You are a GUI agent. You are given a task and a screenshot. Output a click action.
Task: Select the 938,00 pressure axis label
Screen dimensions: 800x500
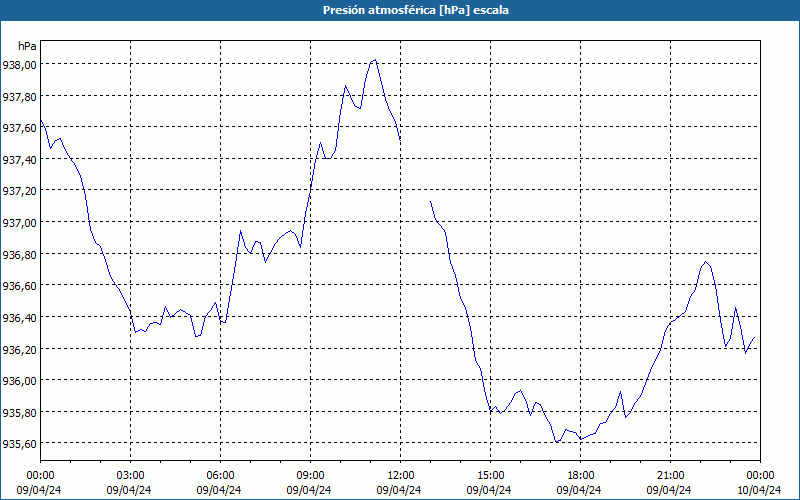pos(19,64)
